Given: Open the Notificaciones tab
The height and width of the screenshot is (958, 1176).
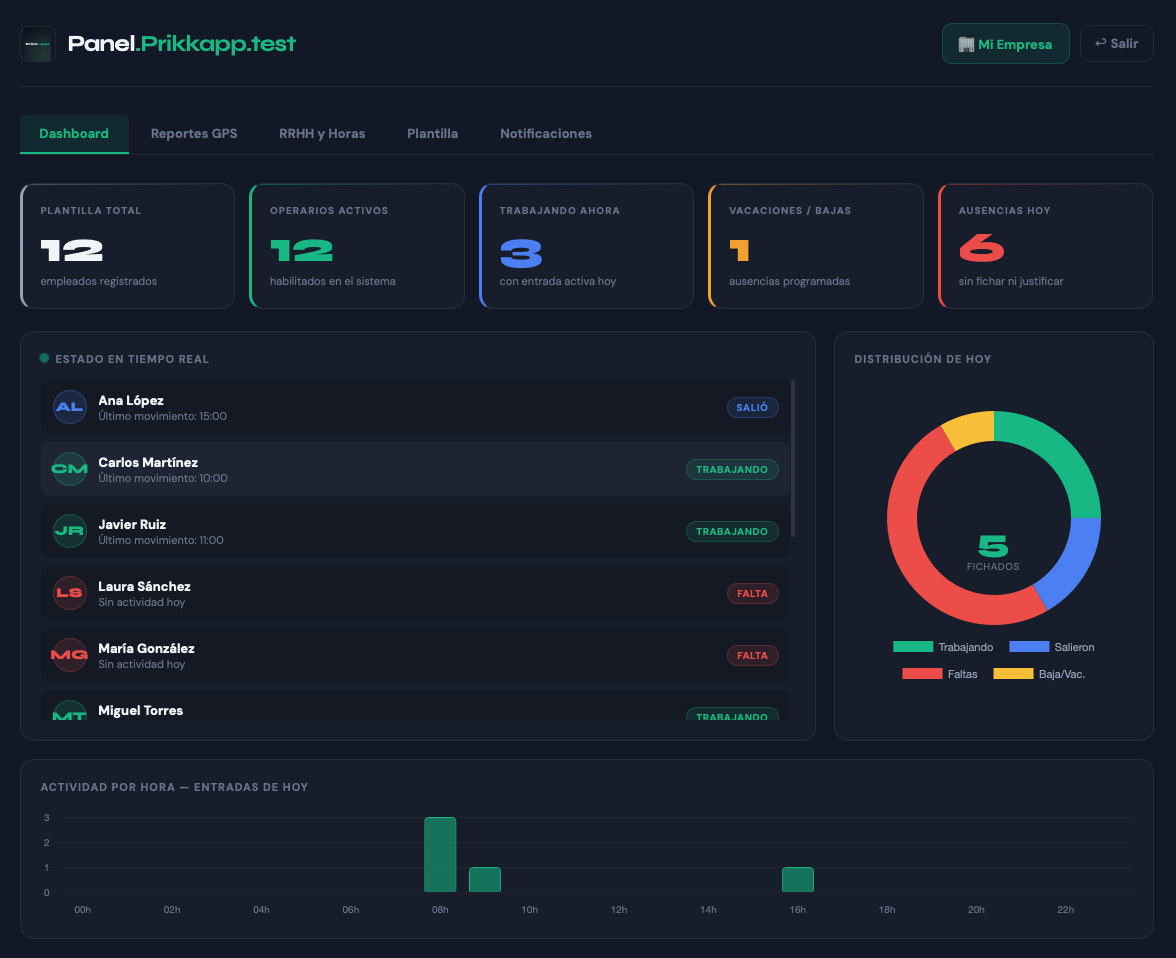Looking at the screenshot, I should pyautogui.click(x=546, y=133).
